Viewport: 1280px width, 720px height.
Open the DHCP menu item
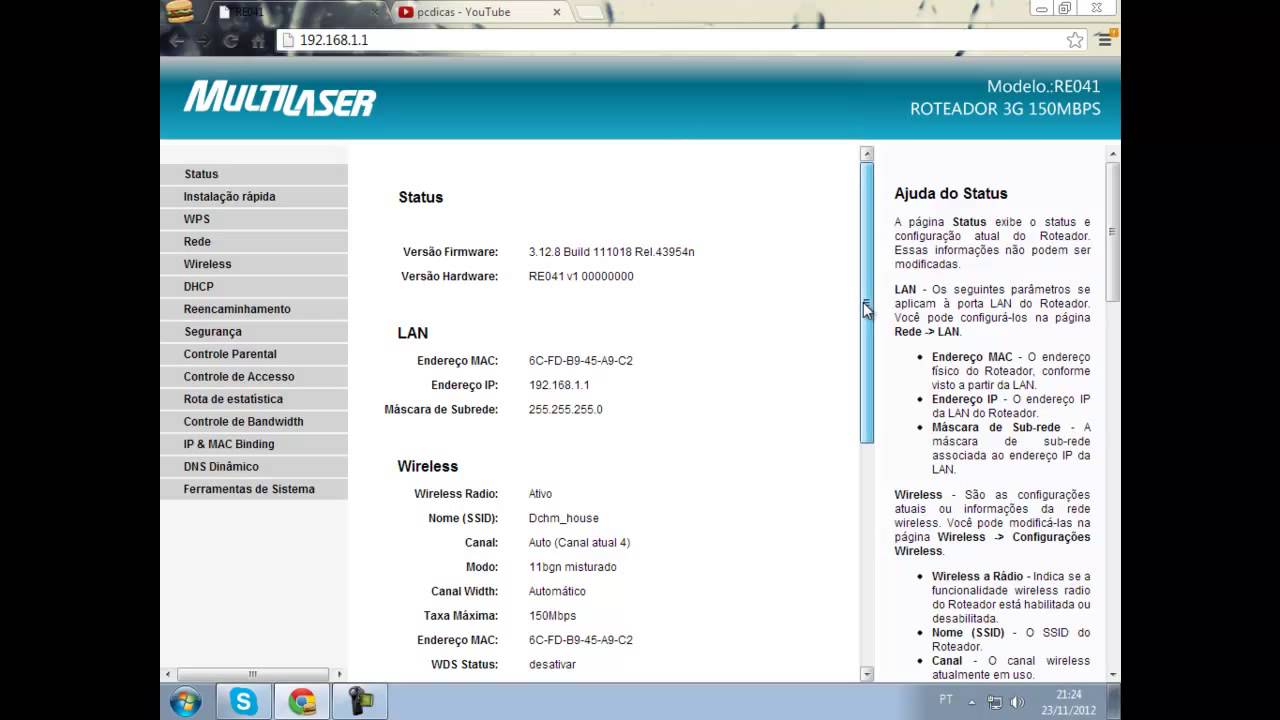pyautogui.click(x=198, y=287)
